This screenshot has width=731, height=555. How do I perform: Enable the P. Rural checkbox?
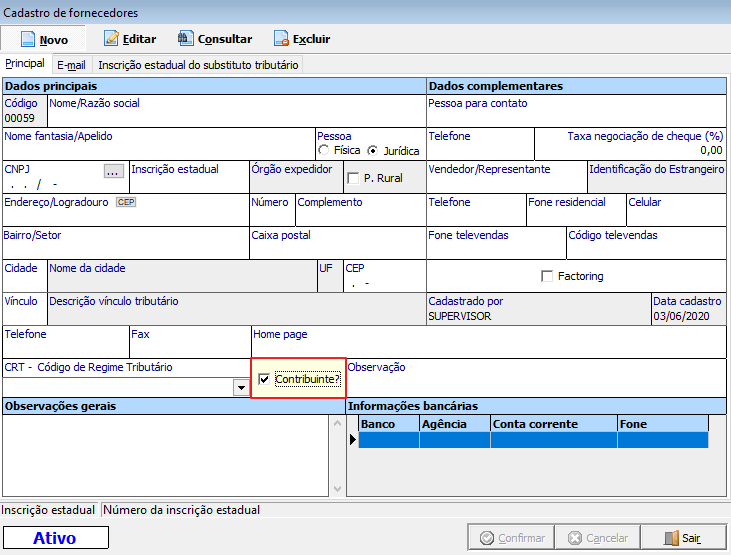353,179
